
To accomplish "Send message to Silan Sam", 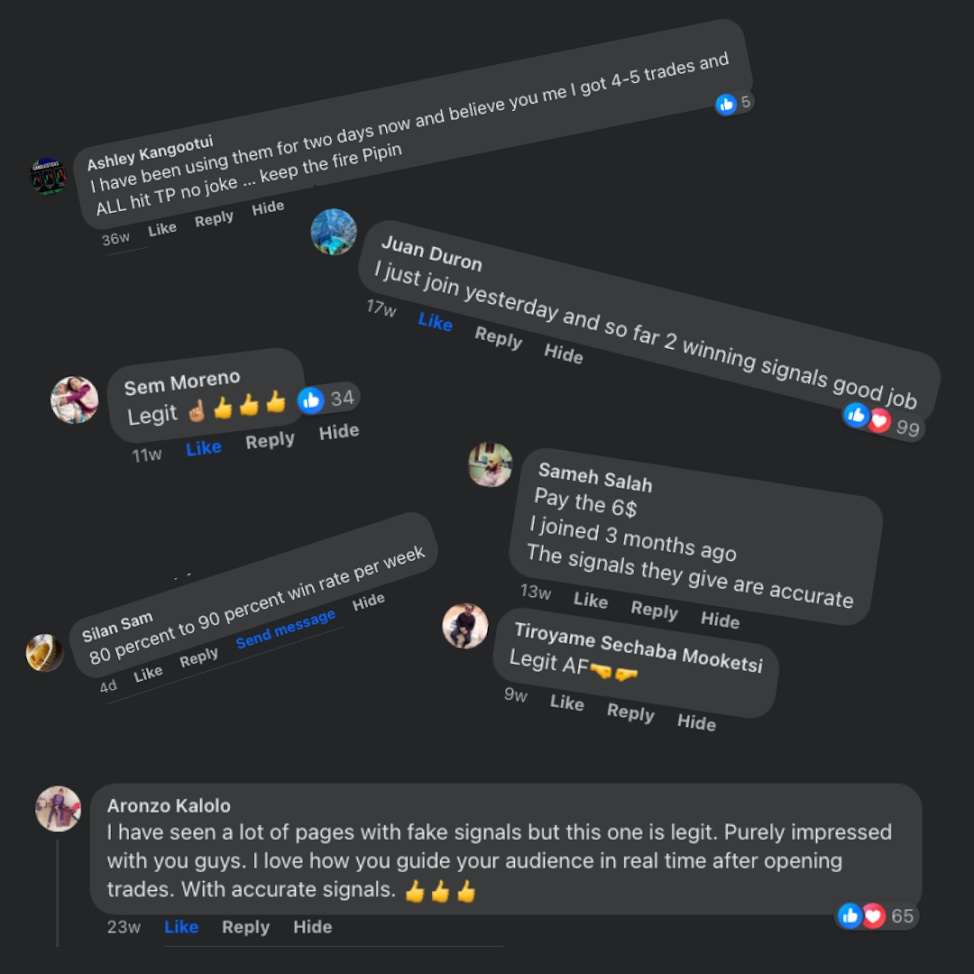I will pos(286,629).
